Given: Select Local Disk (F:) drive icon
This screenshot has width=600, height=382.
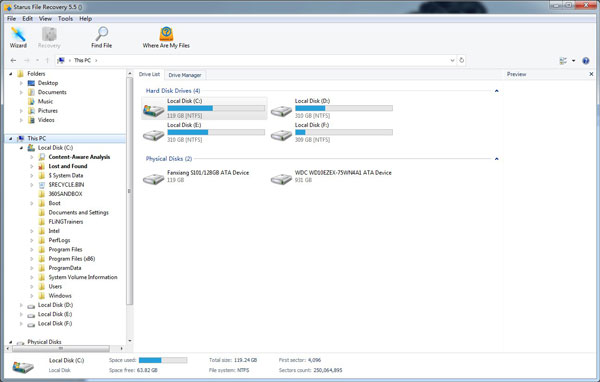Looking at the screenshot, I should (281, 135).
